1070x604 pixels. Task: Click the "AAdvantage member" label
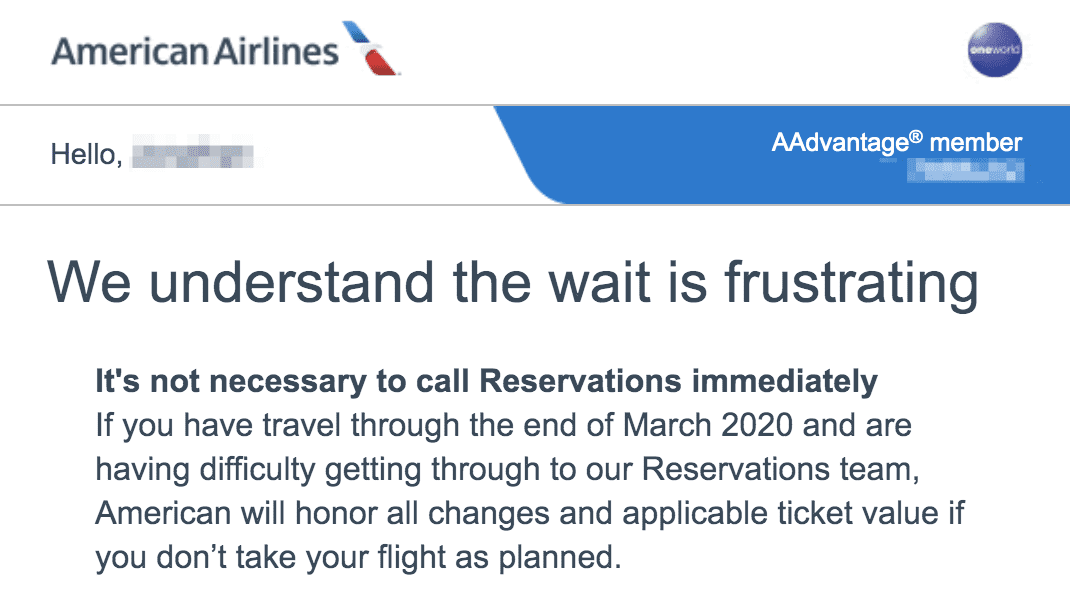click(x=897, y=143)
